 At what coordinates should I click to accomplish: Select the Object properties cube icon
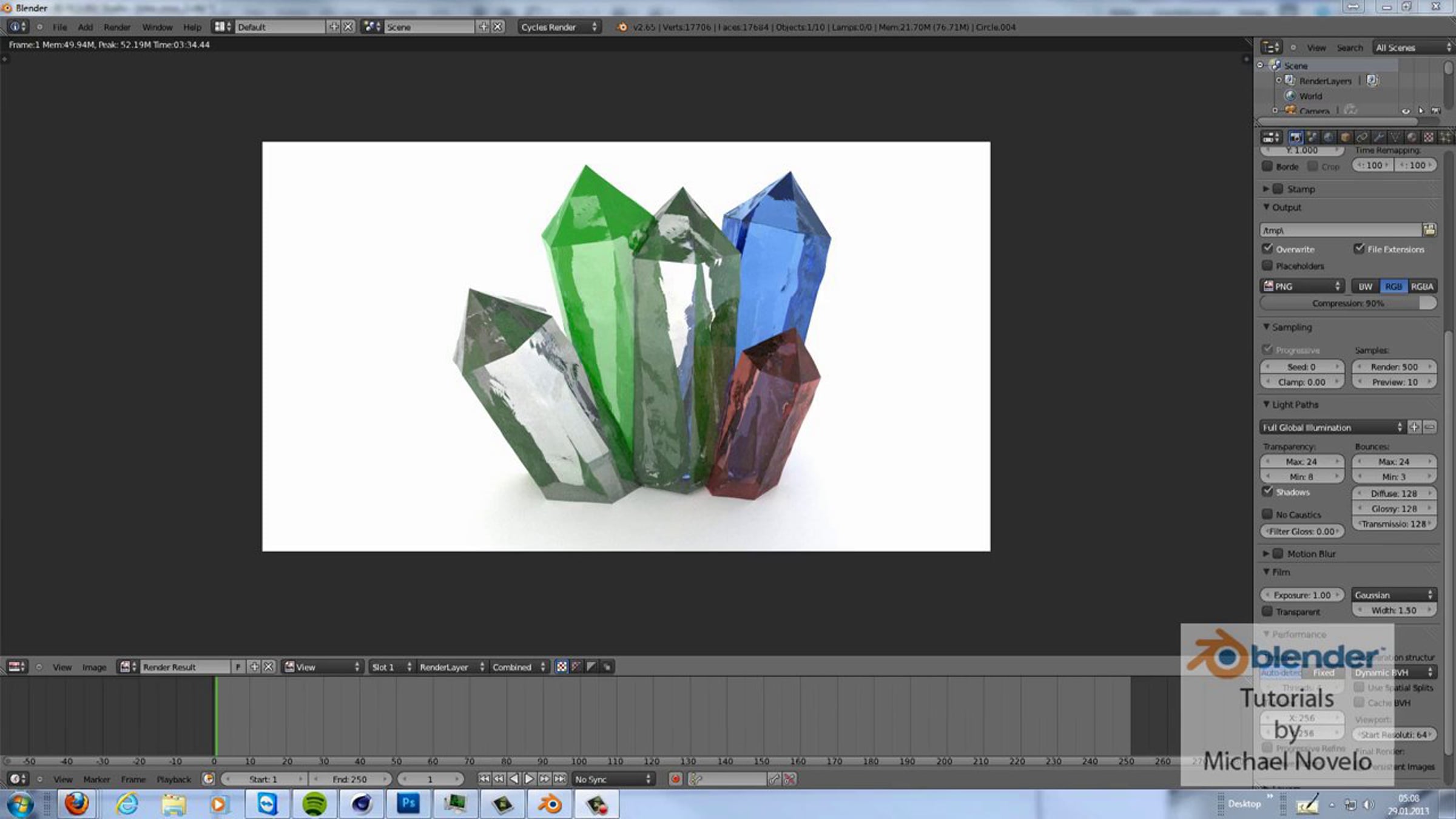tap(1345, 137)
